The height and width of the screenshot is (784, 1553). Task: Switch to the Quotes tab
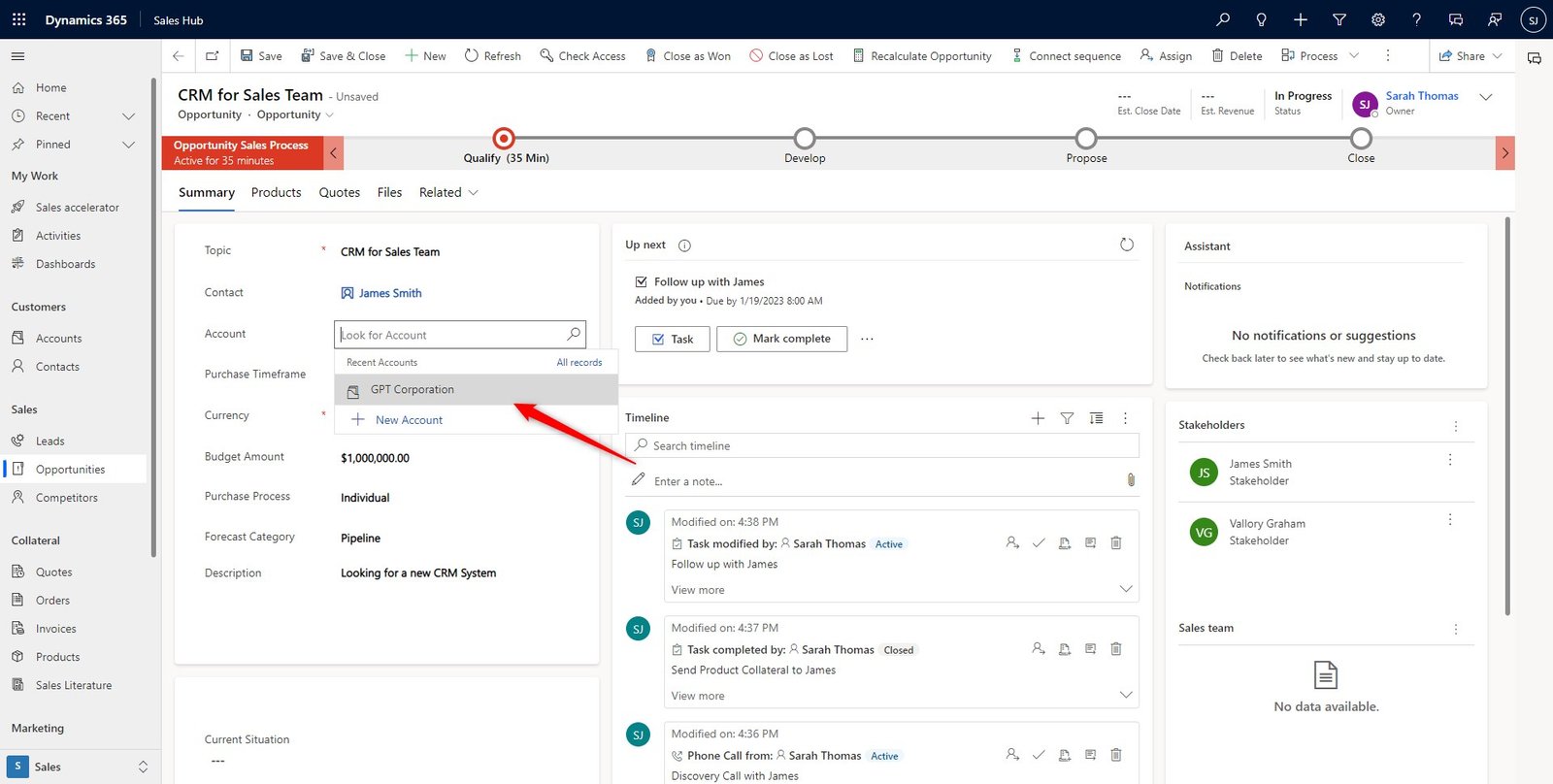tap(340, 192)
